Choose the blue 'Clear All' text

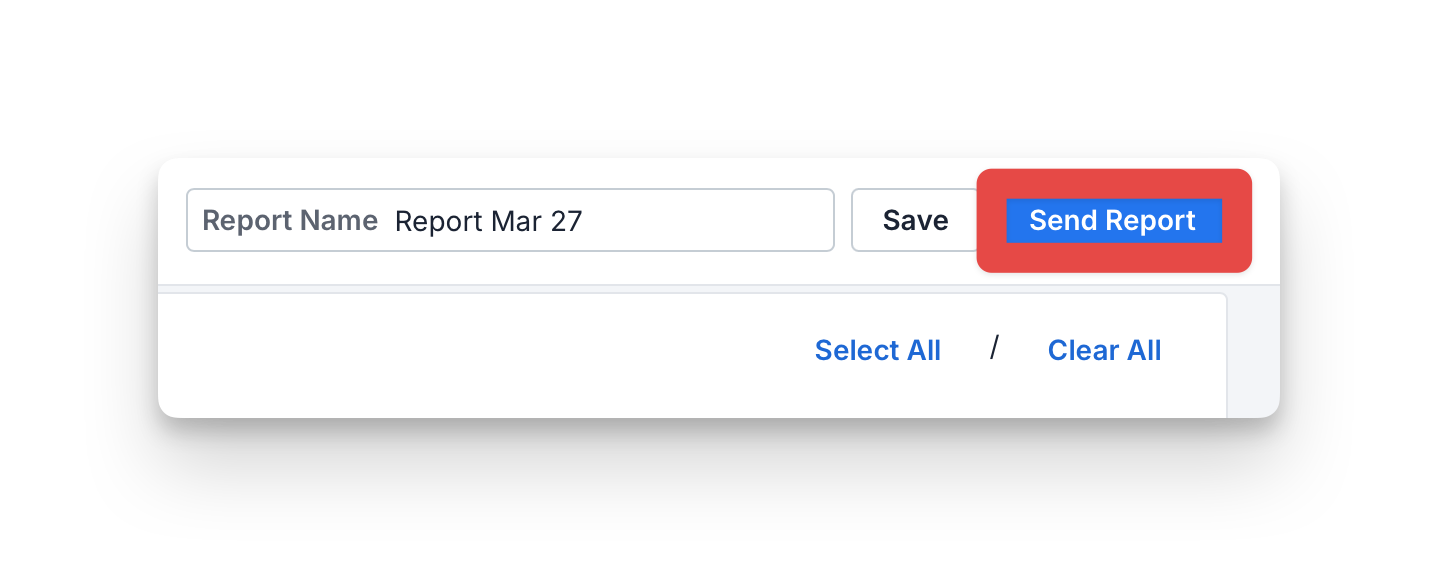[x=1104, y=350]
